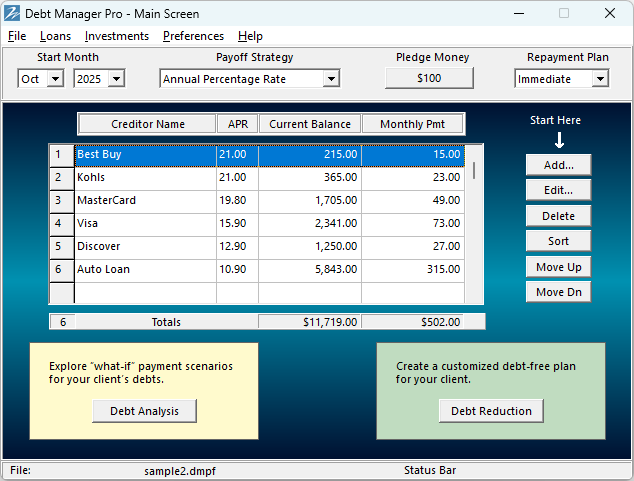The height and width of the screenshot is (481, 634).
Task: Click row header number 3
Action: click(x=62, y=202)
